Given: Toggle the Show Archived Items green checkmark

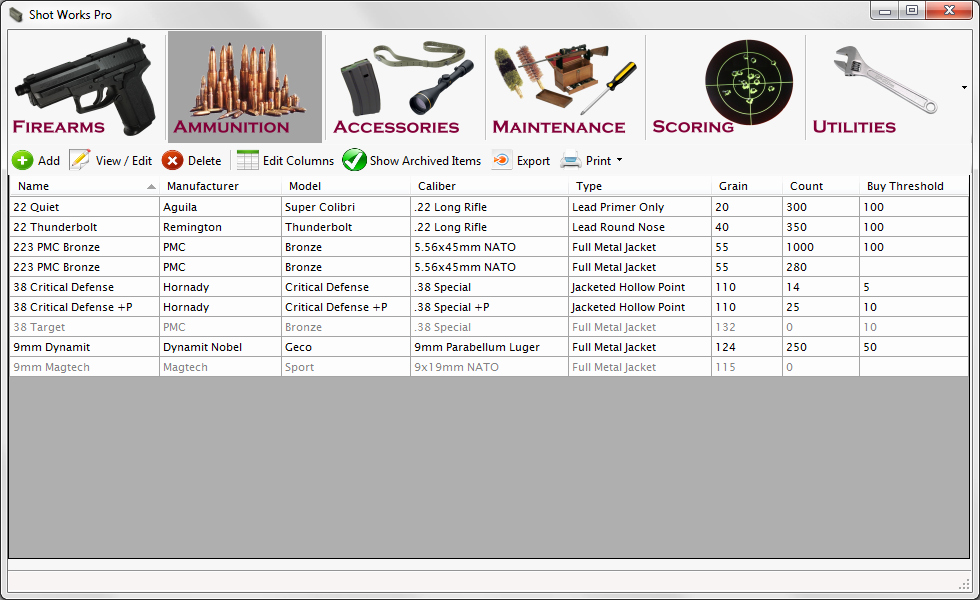Looking at the screenshot, I should [x=354, y=160].
